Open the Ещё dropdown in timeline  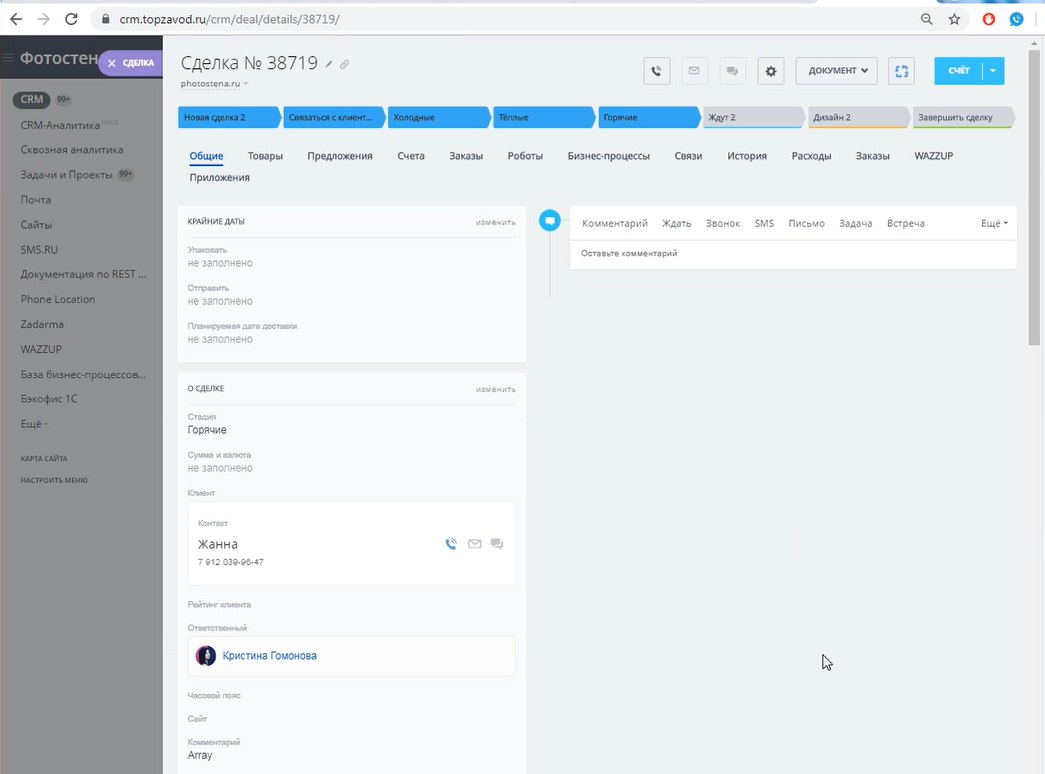click(x=994, y=223)
